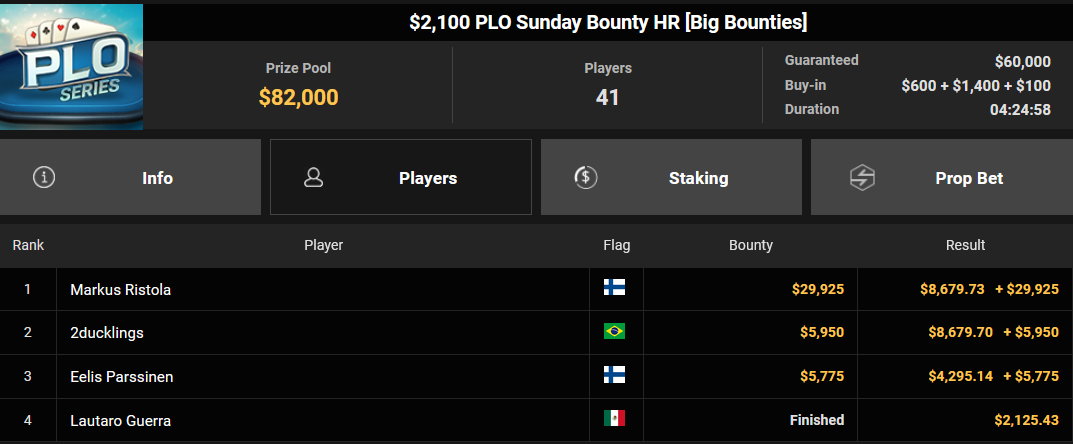Click 2ducklings' Brazil flag icon
Screen dimensions: 1073x444
614,331
